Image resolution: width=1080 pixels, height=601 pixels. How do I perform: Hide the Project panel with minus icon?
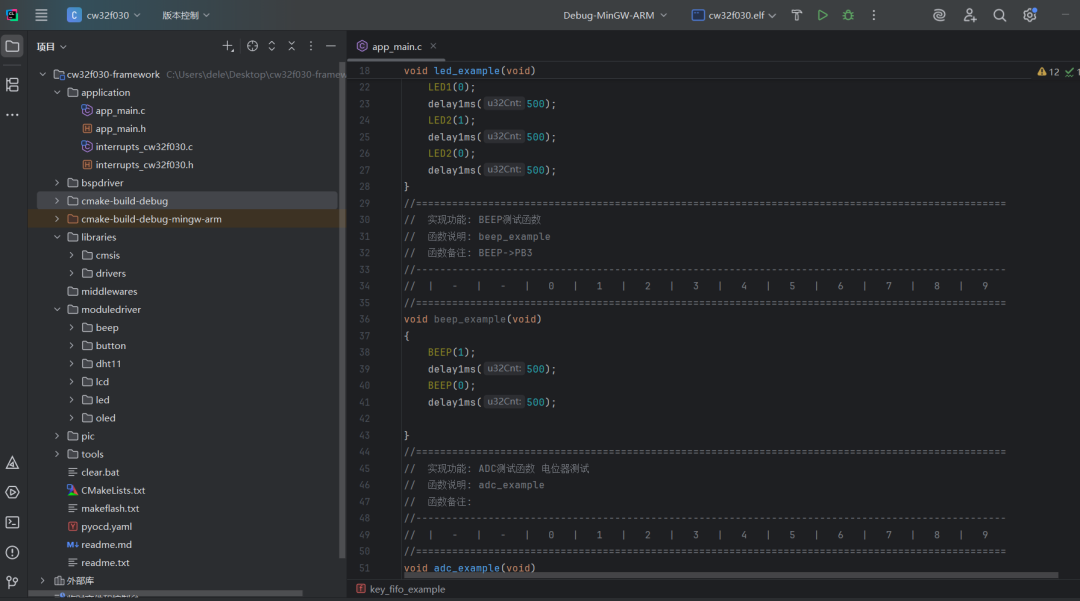coord(331,46)
